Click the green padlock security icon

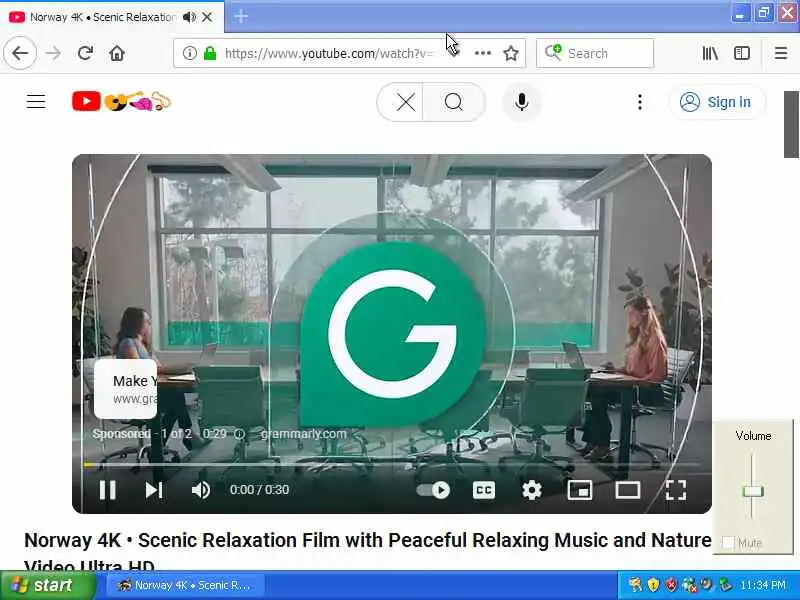(x=210, y=53)
